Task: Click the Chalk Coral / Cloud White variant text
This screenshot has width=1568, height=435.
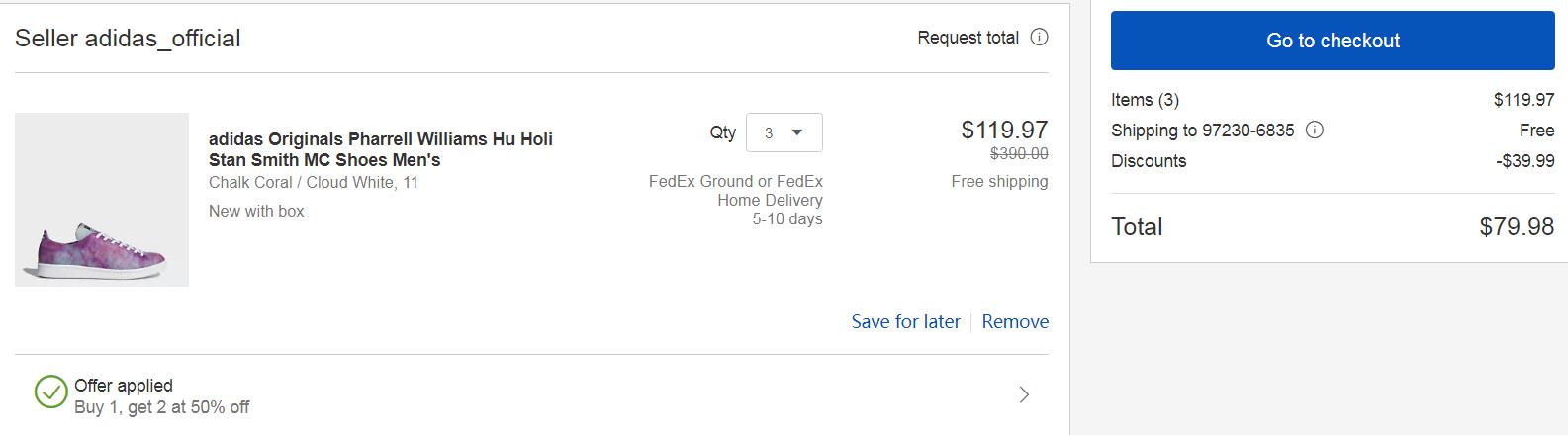Action: click(x=314, y=183)
